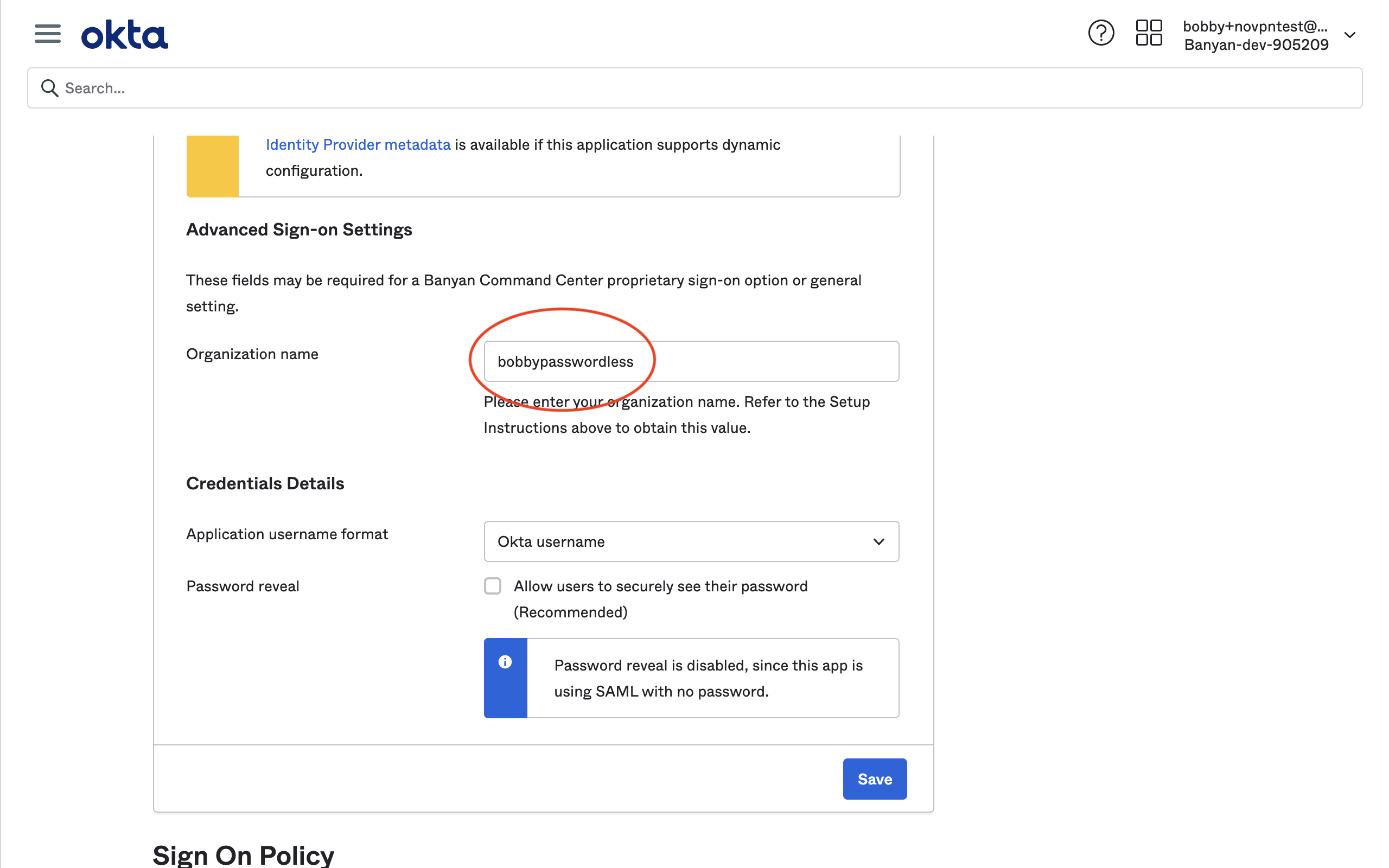Click the blue info icon
The image size is (1389, 868).
tap(505, 662)
